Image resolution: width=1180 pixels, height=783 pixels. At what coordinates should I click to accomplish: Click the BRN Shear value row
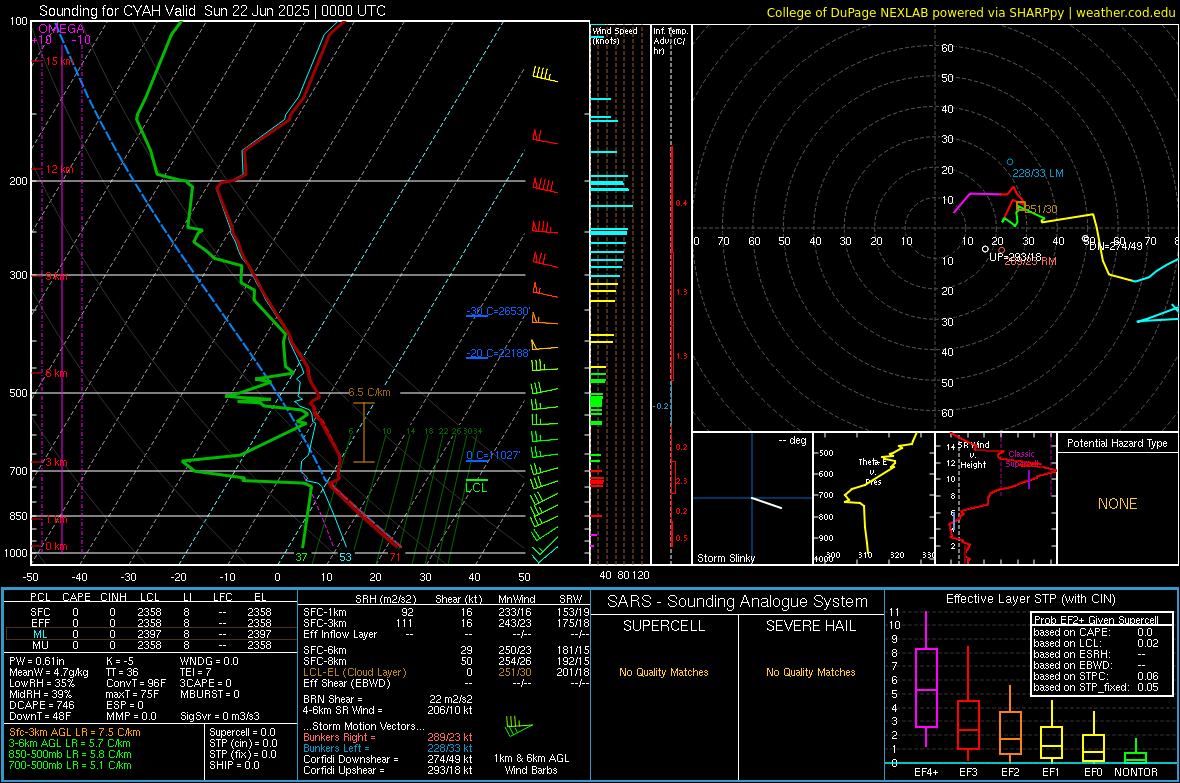(388, 699)
